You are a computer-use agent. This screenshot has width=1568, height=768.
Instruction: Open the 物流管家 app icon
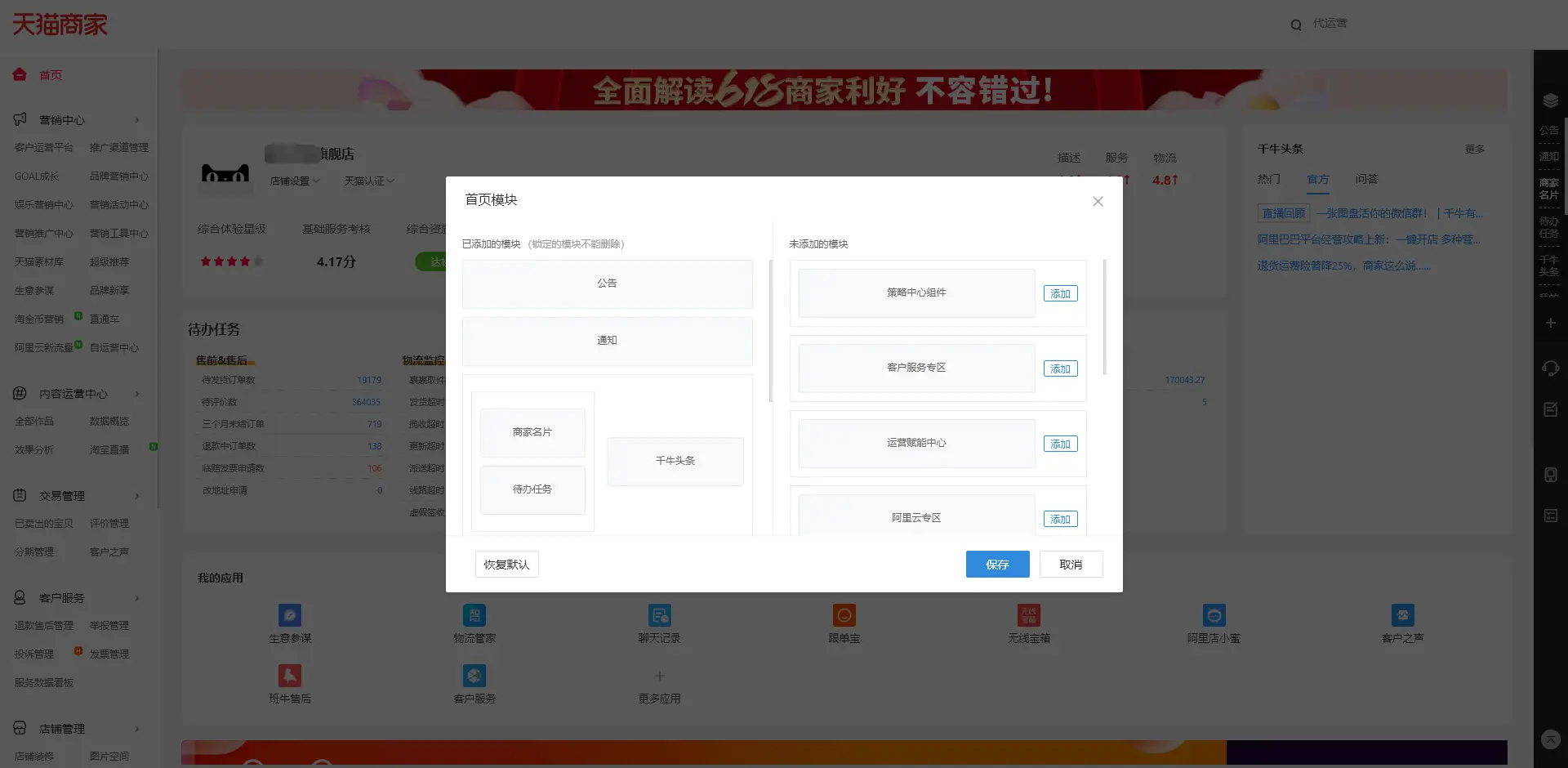(474, 615)
